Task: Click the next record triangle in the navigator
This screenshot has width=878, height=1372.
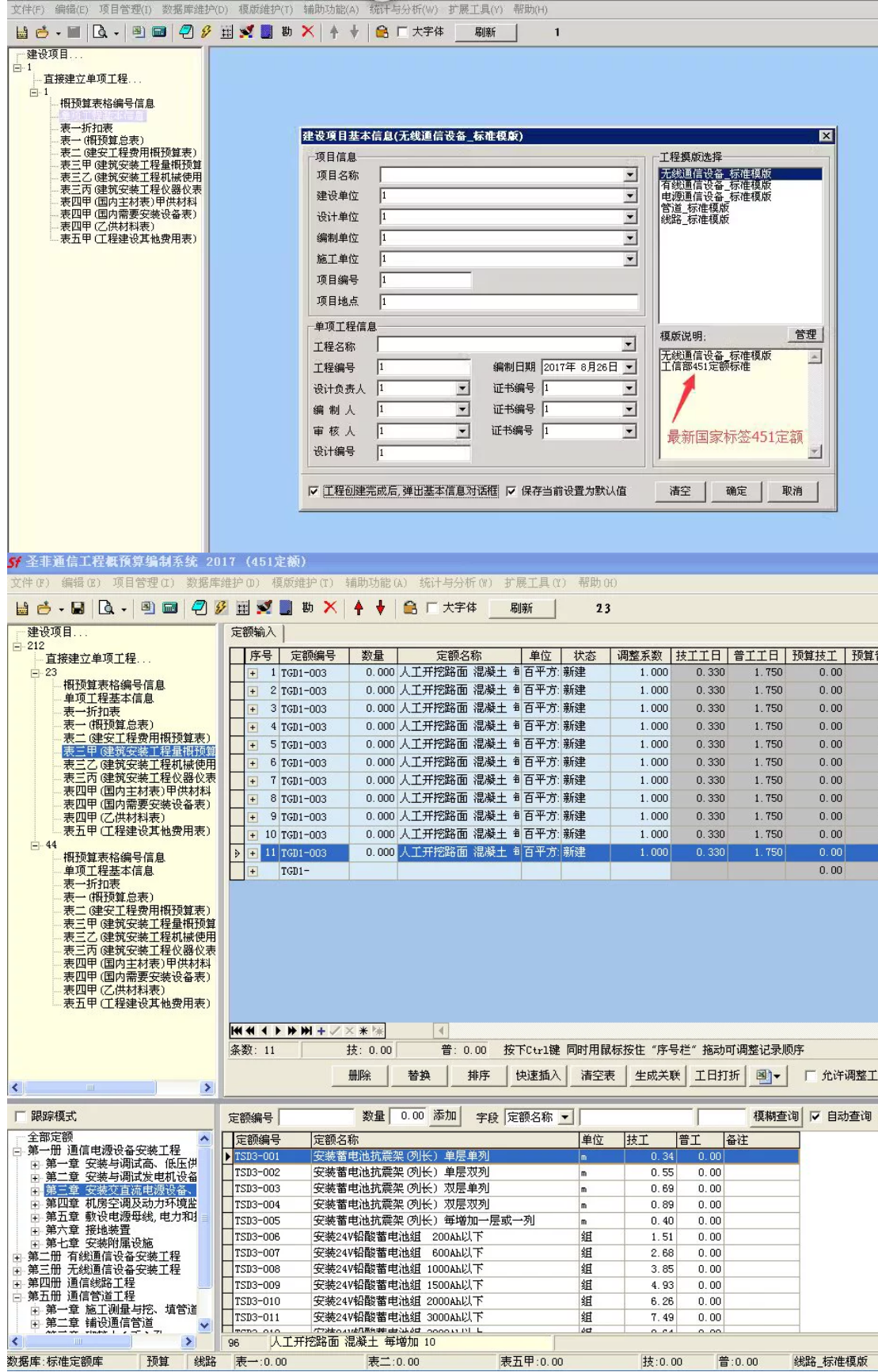Action: coord(278,1031)
